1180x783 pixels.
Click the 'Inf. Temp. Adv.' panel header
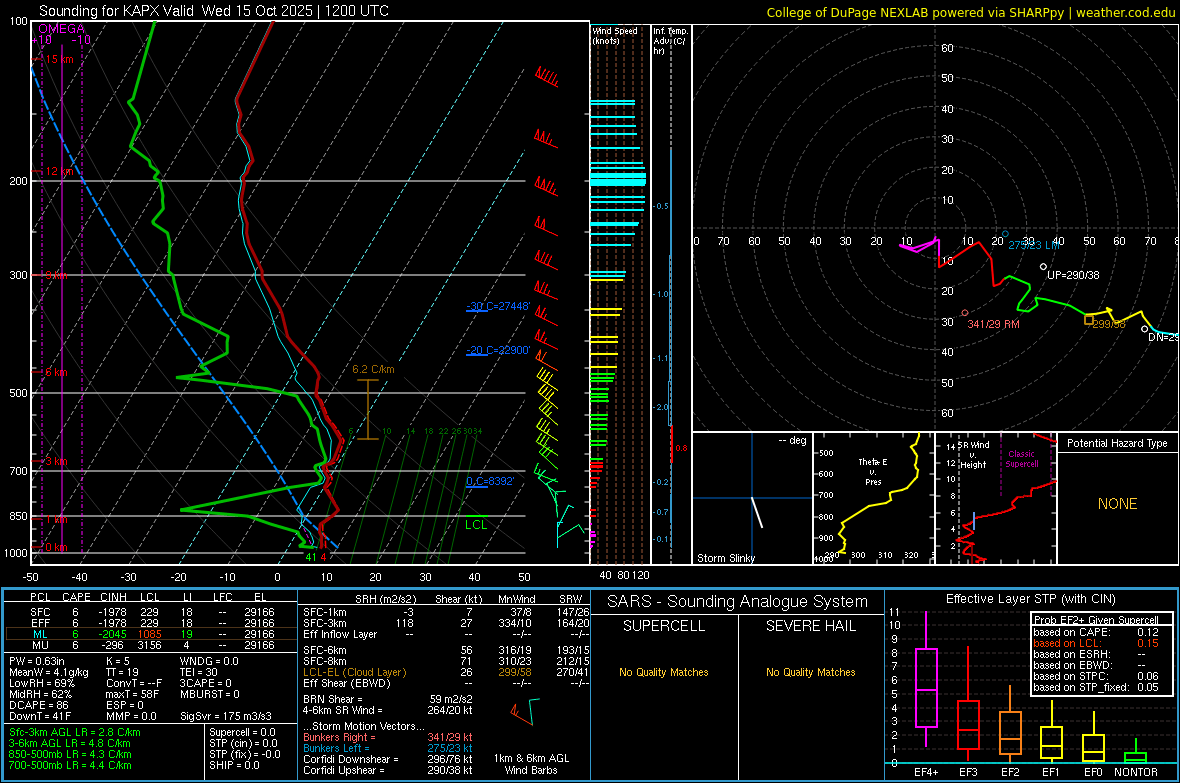click(670, 41)
